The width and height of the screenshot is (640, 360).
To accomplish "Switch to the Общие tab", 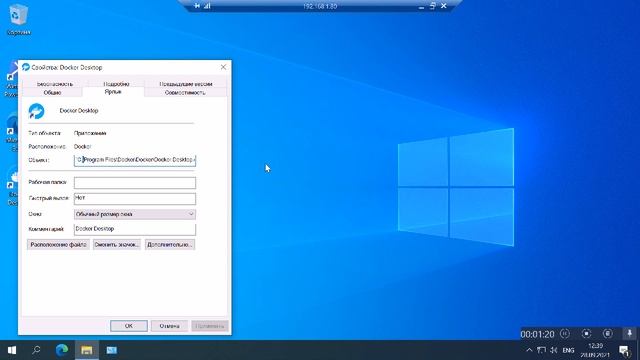I will tap(52, 93).
